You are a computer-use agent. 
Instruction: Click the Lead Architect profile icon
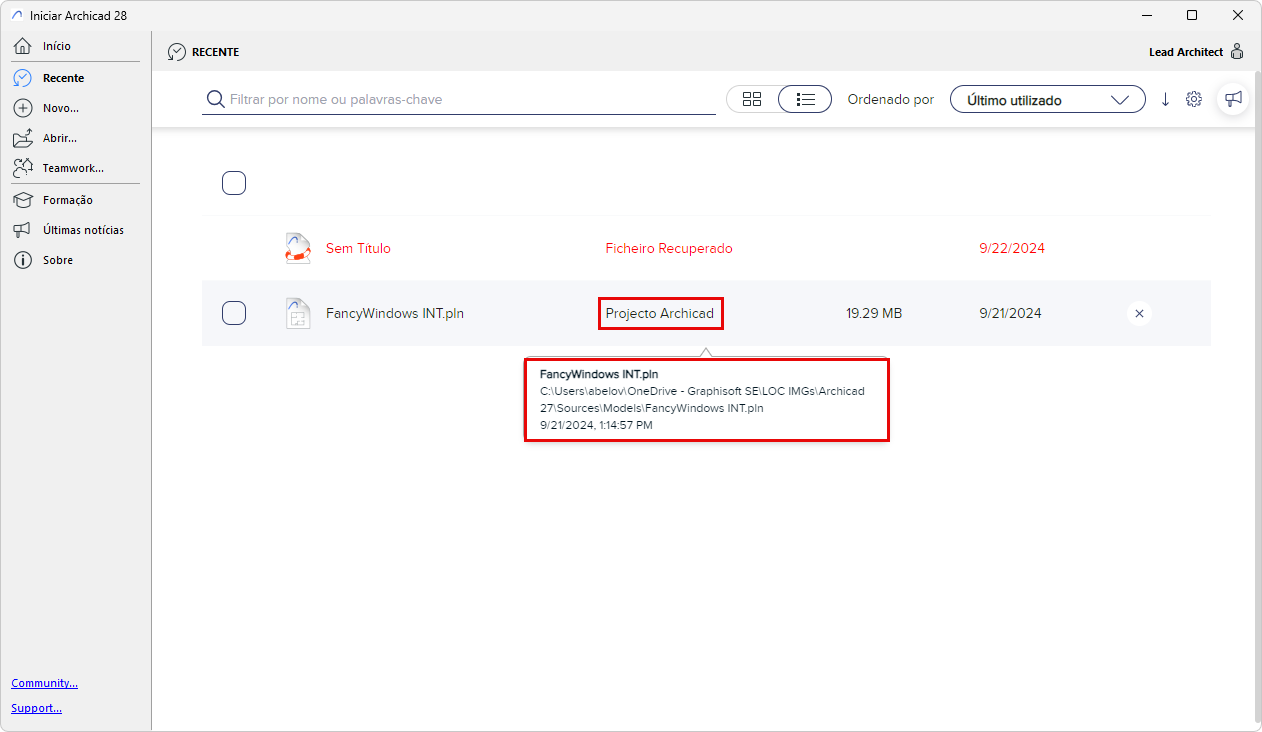pos(1237,52)
